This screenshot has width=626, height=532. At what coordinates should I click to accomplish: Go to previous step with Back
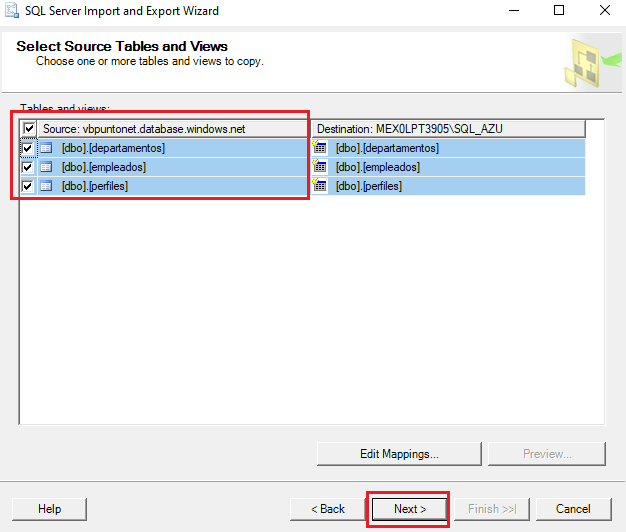point(328,509)
